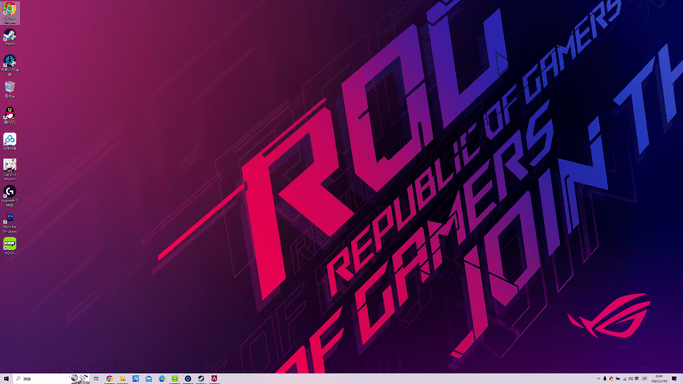Select the Recycle Bin desktop icon
This screenshot has width=683, height=384.
pos(10,89)
